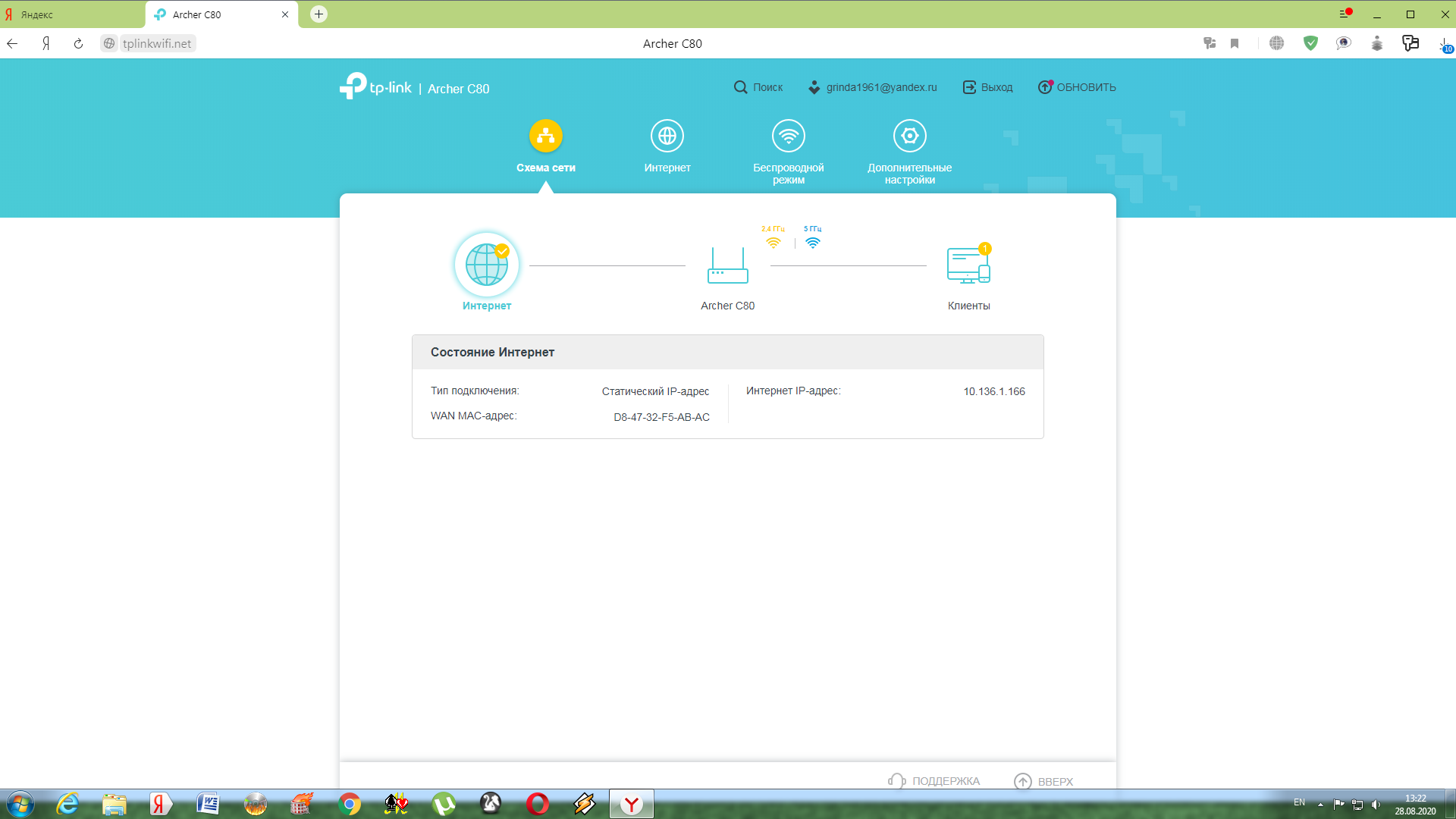Click the tplinkwifi.net address field
This screenshot has width=1456, height=819.
(x=157, y=43)
